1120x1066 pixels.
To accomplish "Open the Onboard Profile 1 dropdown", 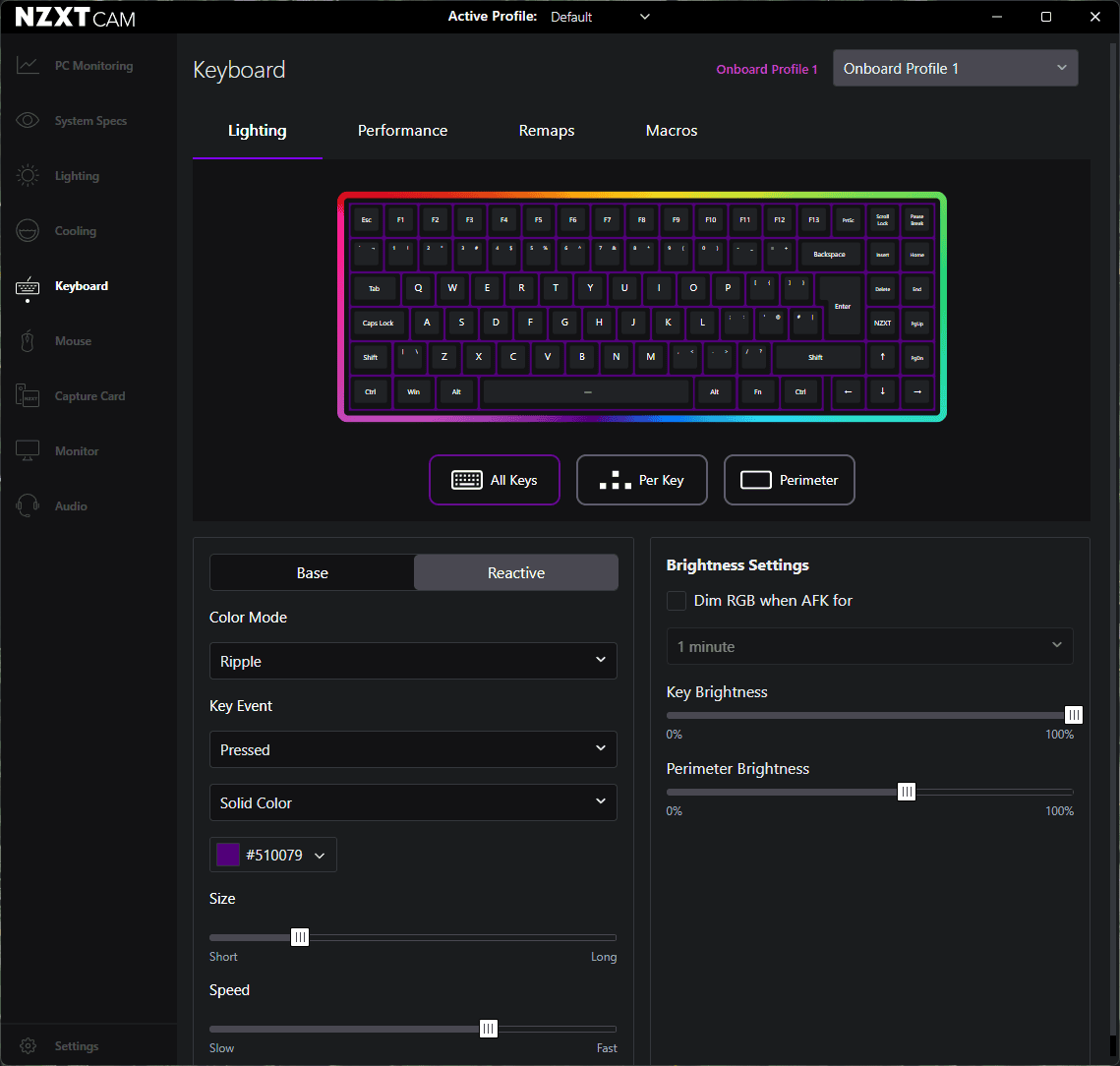I will point(955,69).
